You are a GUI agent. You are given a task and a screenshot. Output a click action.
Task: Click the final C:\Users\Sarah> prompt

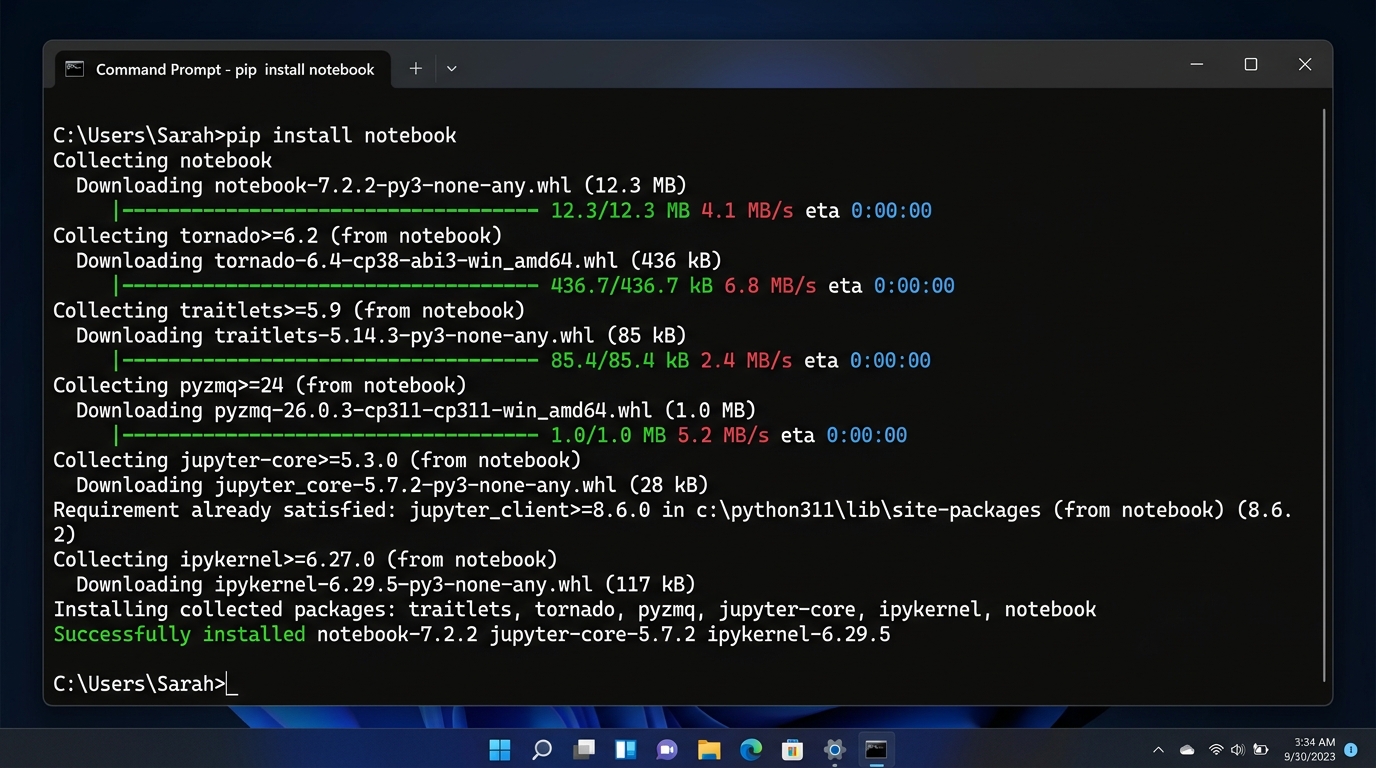click(x=140, y=685)
